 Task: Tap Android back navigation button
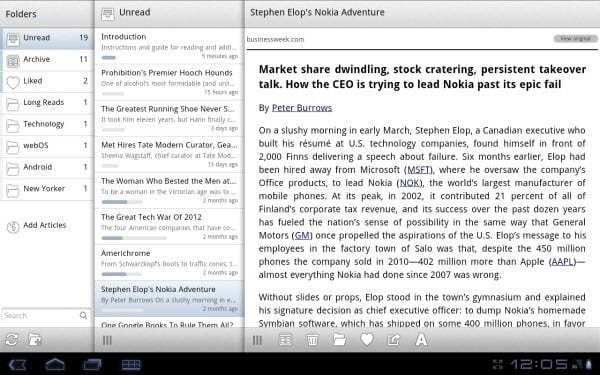17,364
